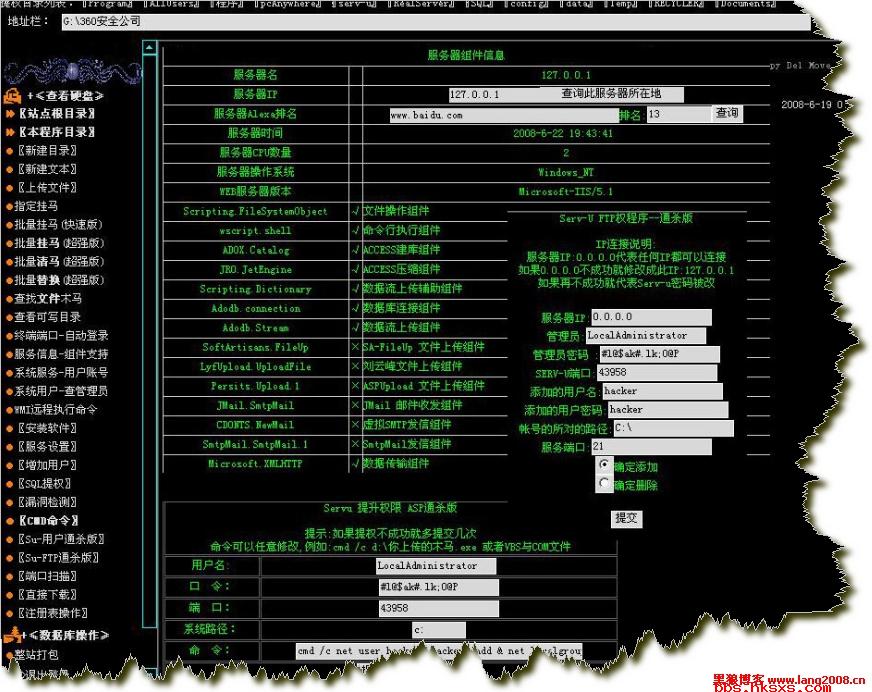Click 系统服务-用户账号 in the sidebar
Screen dimensions: 872x692
point(61,372)
